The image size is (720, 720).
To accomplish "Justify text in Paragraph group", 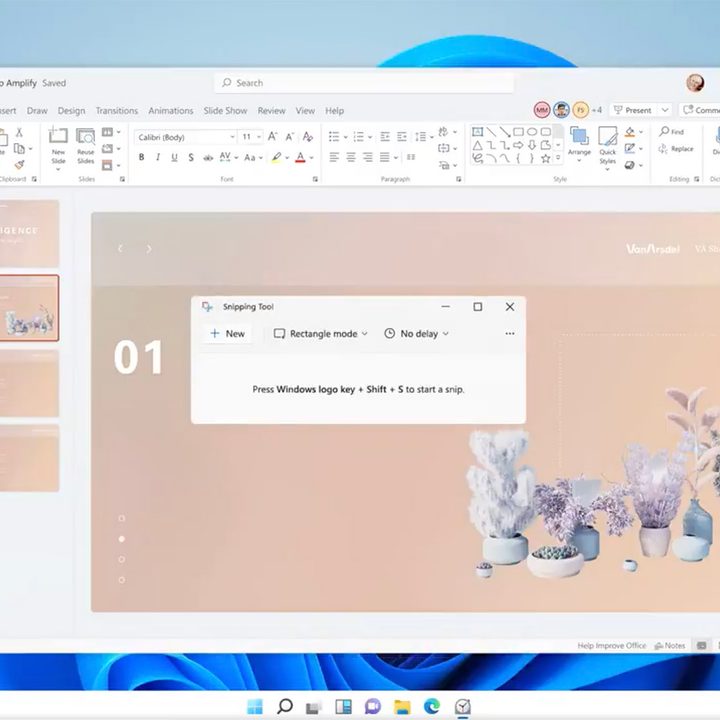I will [385, 158].
